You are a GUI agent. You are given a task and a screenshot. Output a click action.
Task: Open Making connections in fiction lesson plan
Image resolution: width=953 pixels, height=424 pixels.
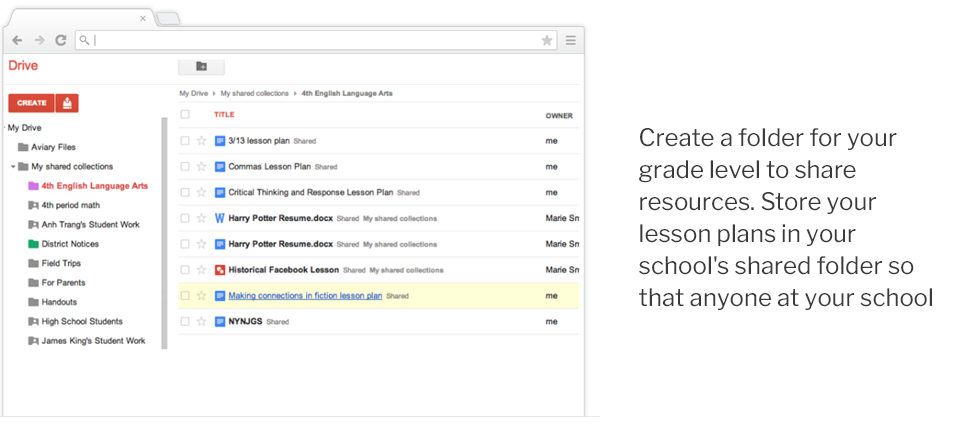(305, 296)
